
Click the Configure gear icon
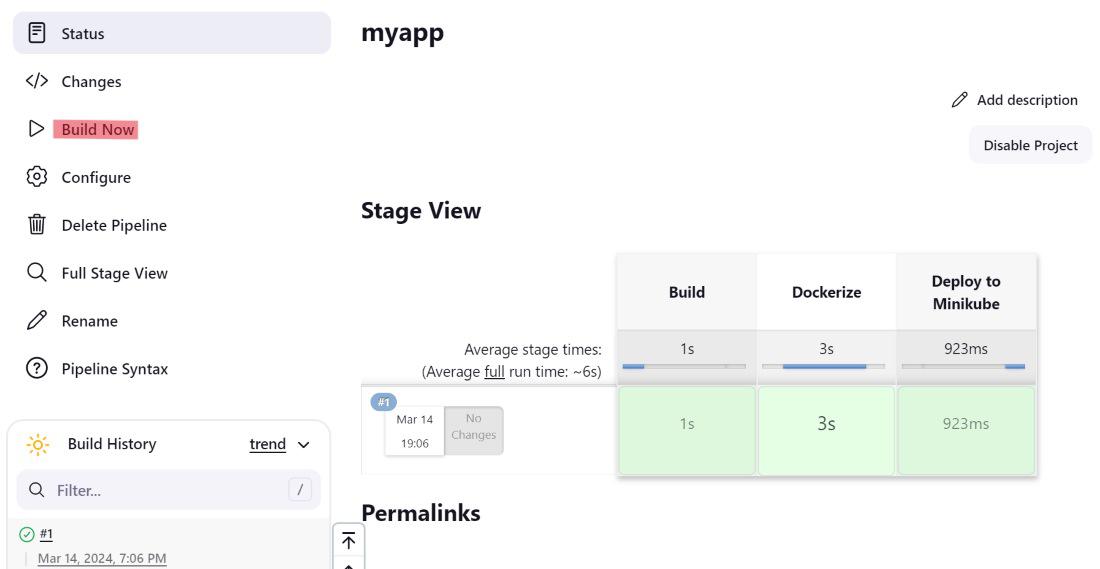37,177
